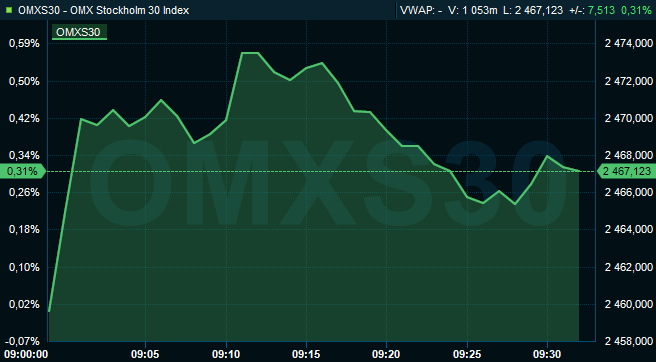Click the 09:20 time axis label
The width and height of the screenshot is (656, 362).
click(386, 354)
